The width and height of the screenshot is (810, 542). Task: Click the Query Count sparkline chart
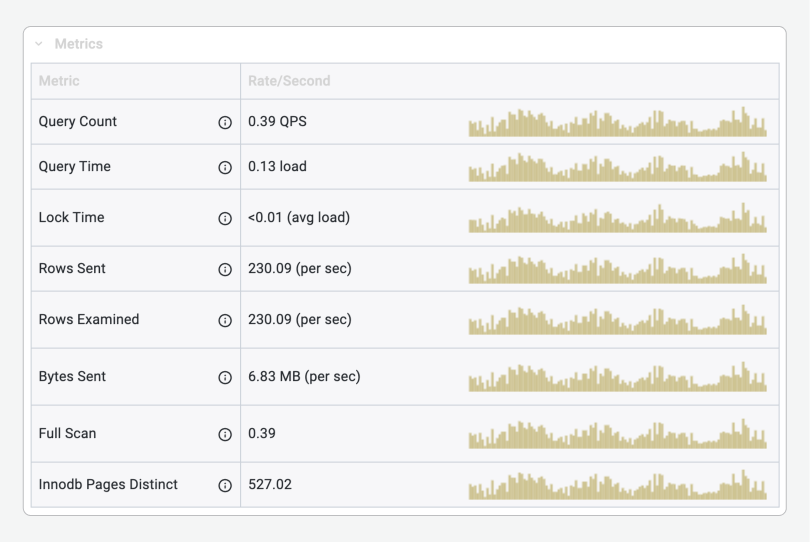tap(617, 122)
